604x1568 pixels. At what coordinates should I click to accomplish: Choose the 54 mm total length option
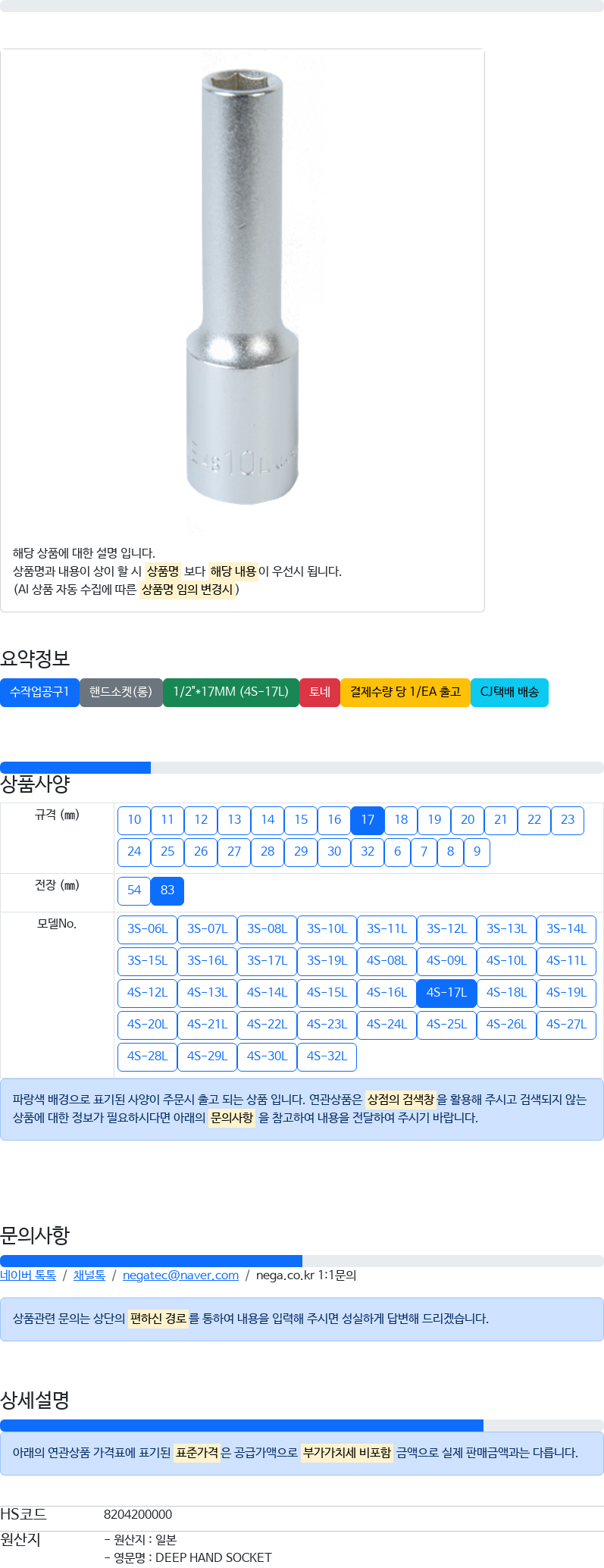(x=134, y=890)
